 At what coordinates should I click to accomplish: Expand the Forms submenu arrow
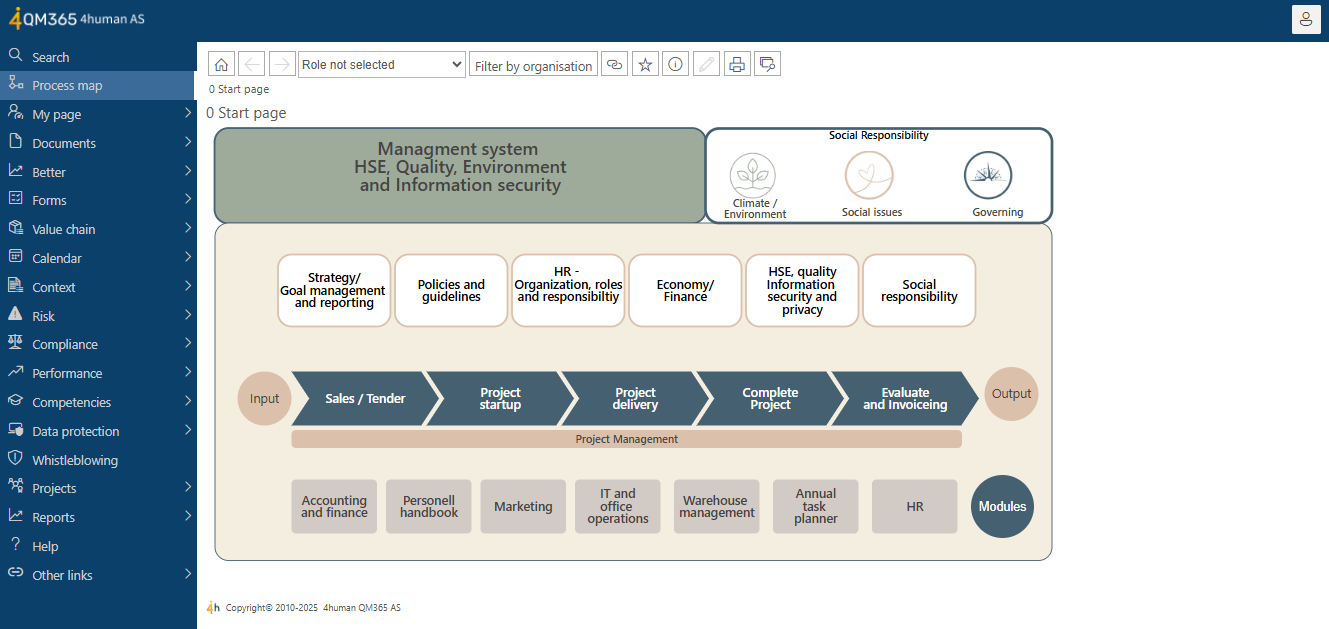click(188, 200)
